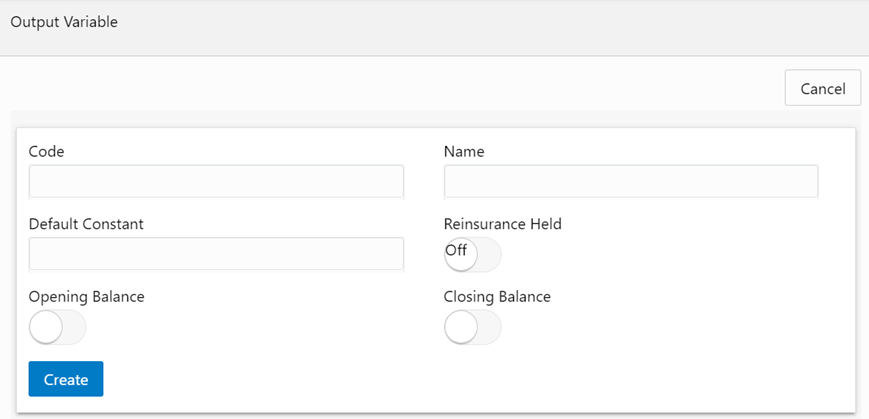Viewport: 869px width, 419px height.
Task: Click the "Name" field label
Action: point(464,152)
